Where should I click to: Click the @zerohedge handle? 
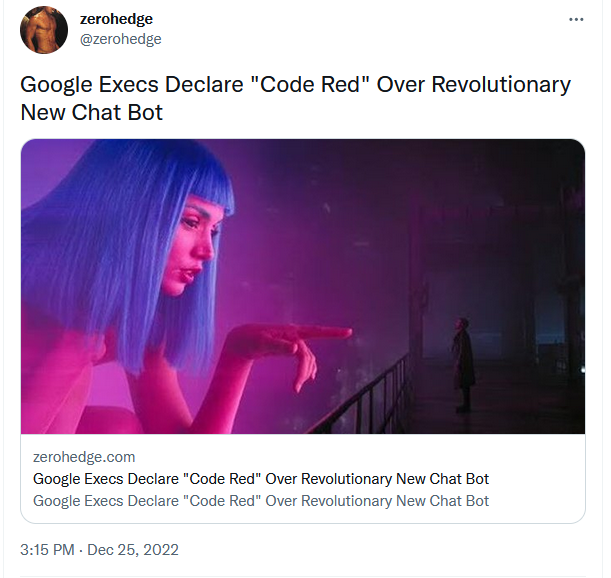point(120,39)
